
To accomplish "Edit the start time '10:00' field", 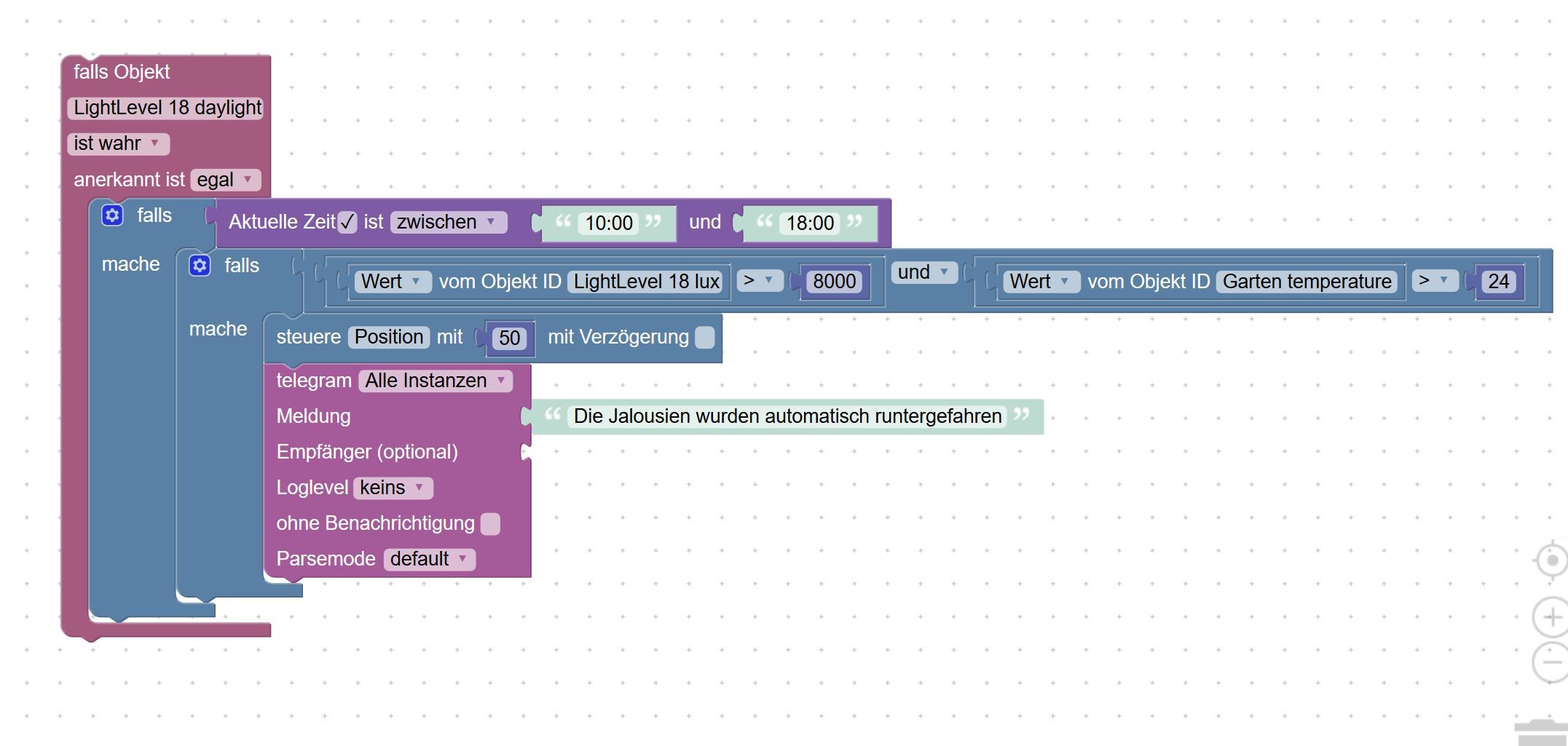I will click(x=609, y=223).
